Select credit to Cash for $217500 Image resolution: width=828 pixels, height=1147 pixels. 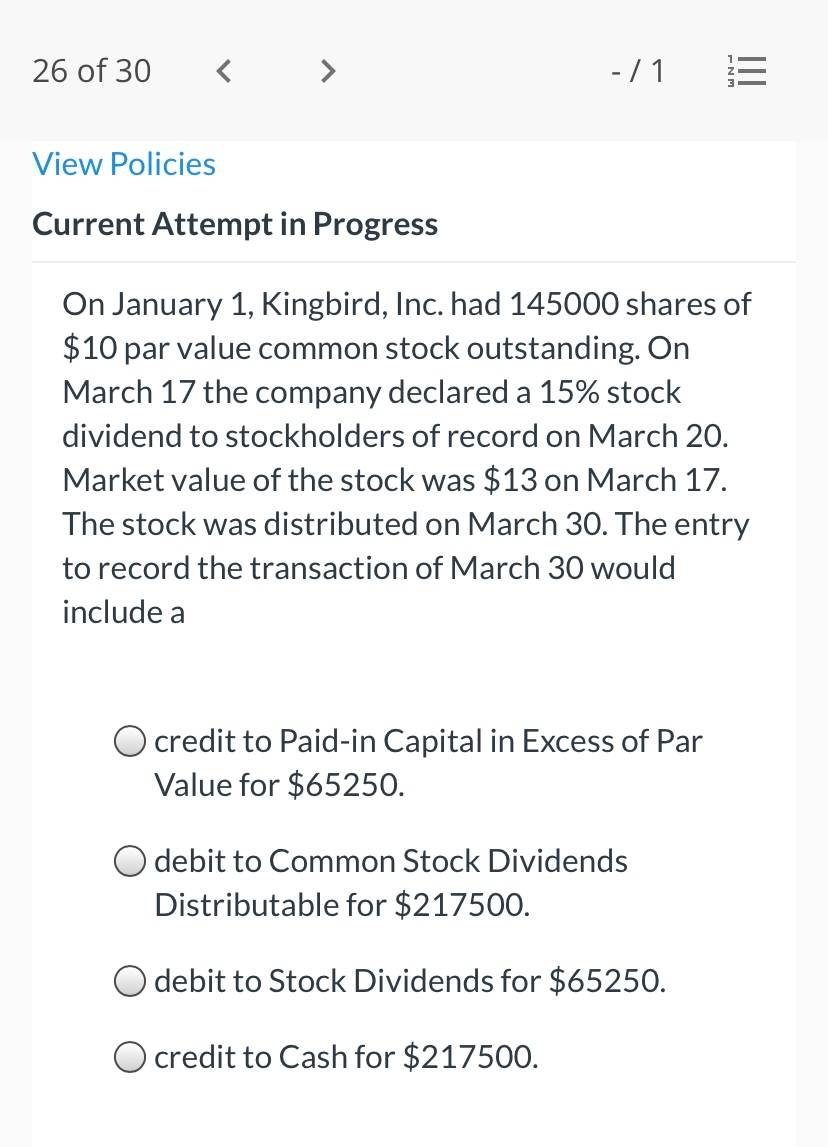coord(130,1057)
